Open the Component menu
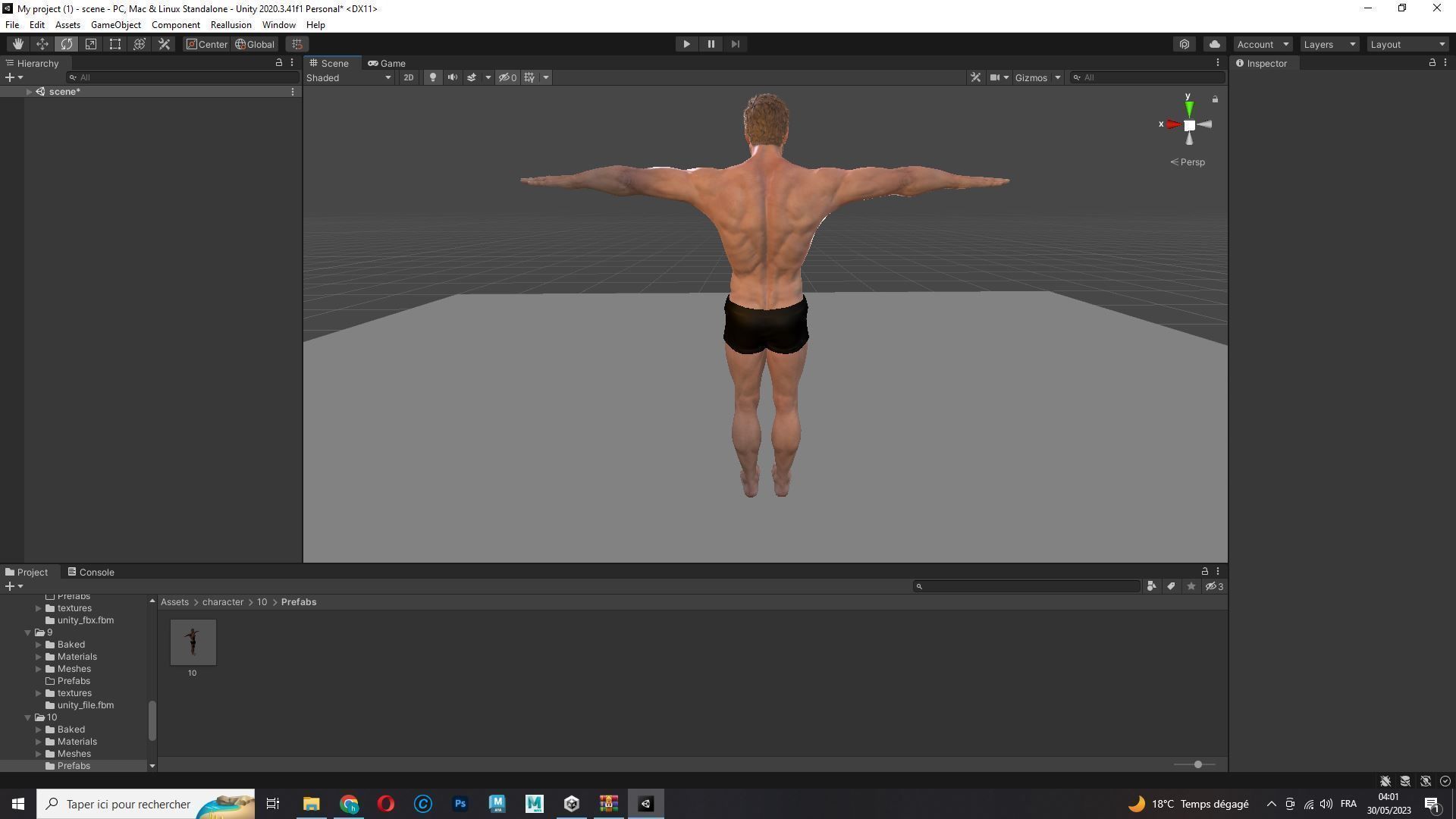1456x819 pixels. 176,25
